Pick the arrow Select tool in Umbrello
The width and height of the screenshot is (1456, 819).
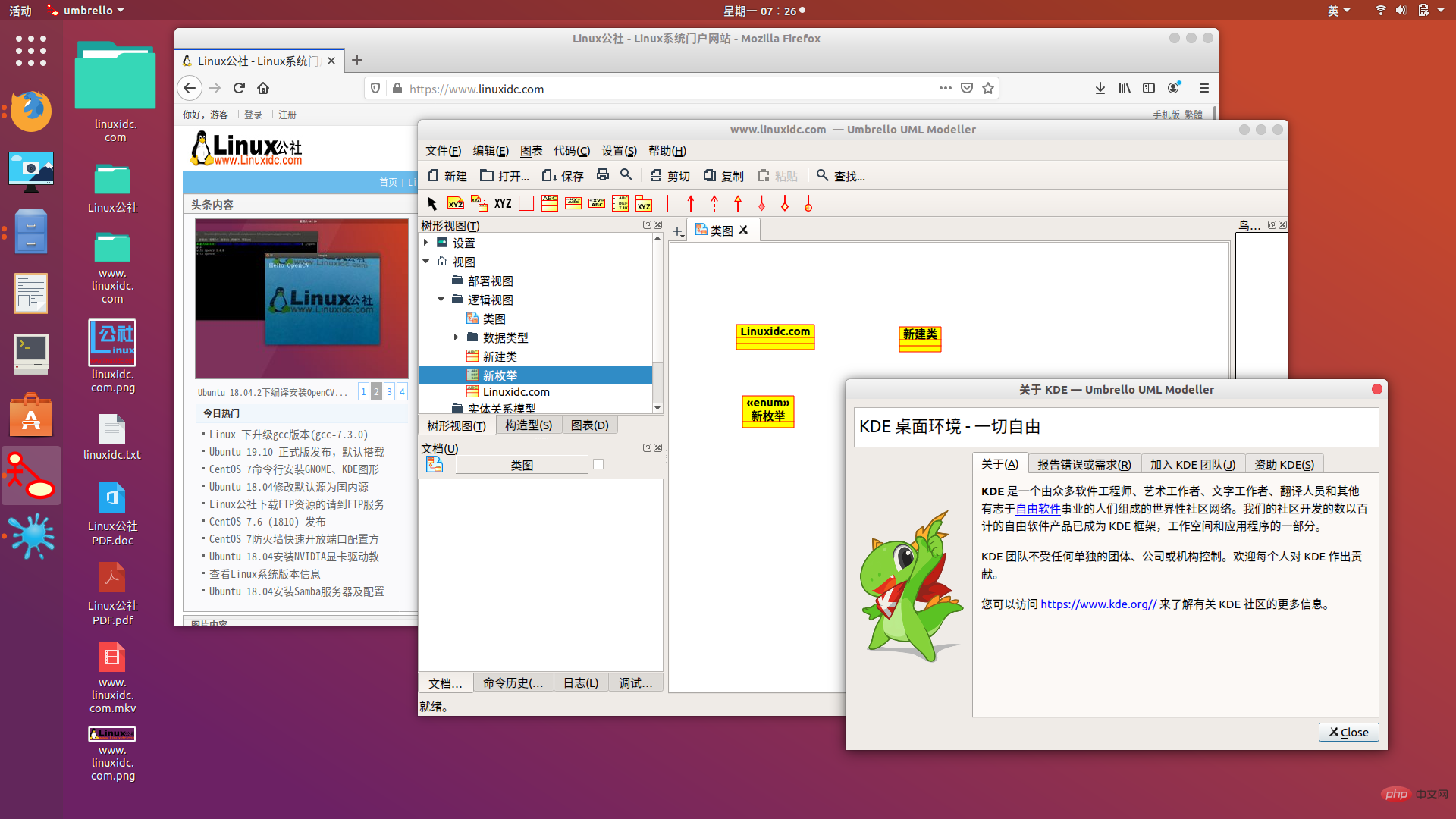(432, 203)
